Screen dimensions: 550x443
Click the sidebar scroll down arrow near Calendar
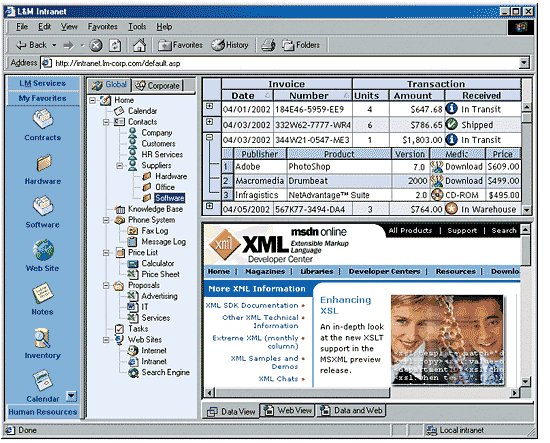pos(72,396)
